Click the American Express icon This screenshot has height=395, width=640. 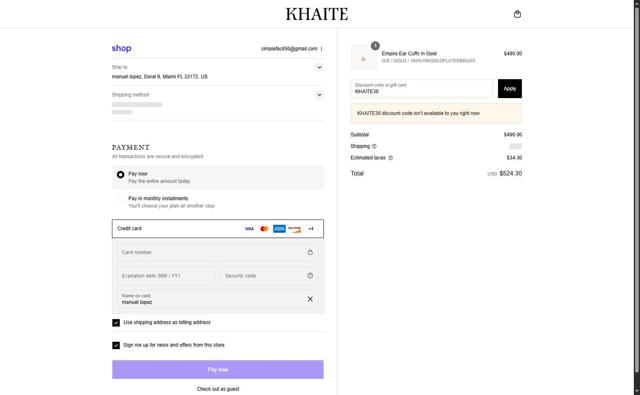click(x=279, y=229)
